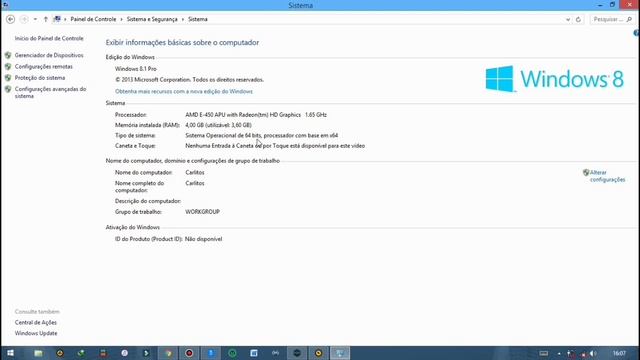Select Sistema e Segurança breadcrumb
The width and height of the screenshot is (640, 360).
(x=152, y=19)
